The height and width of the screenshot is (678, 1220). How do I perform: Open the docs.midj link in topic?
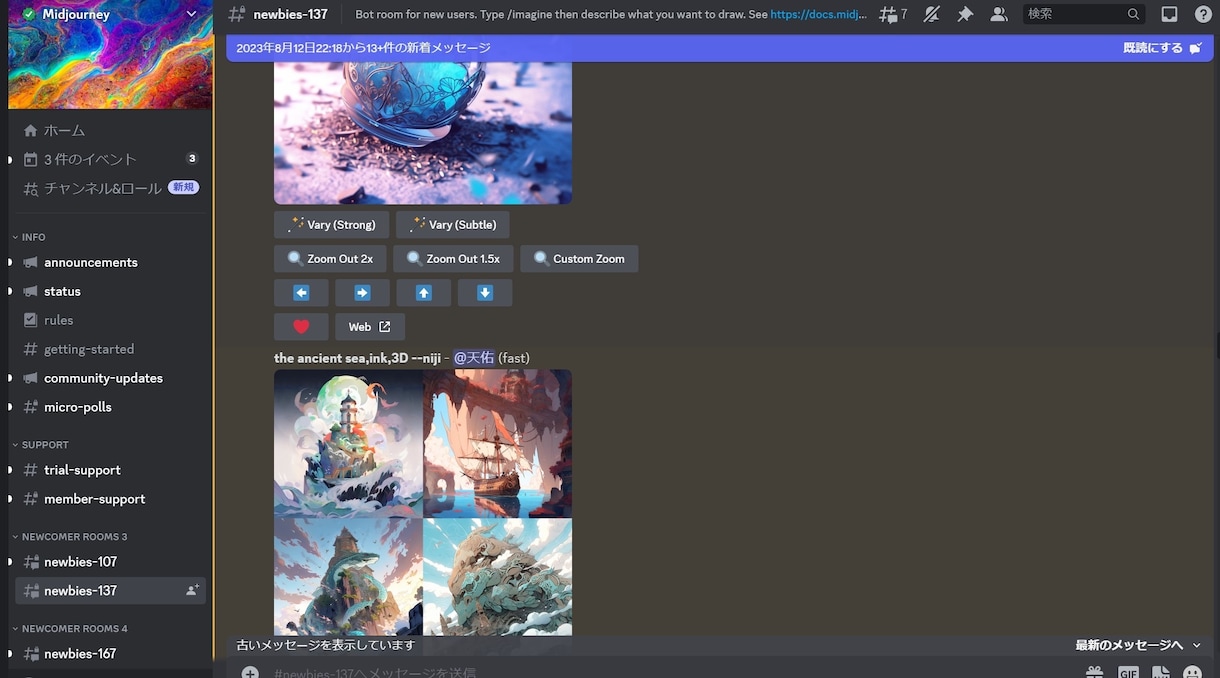pos(819,15)
